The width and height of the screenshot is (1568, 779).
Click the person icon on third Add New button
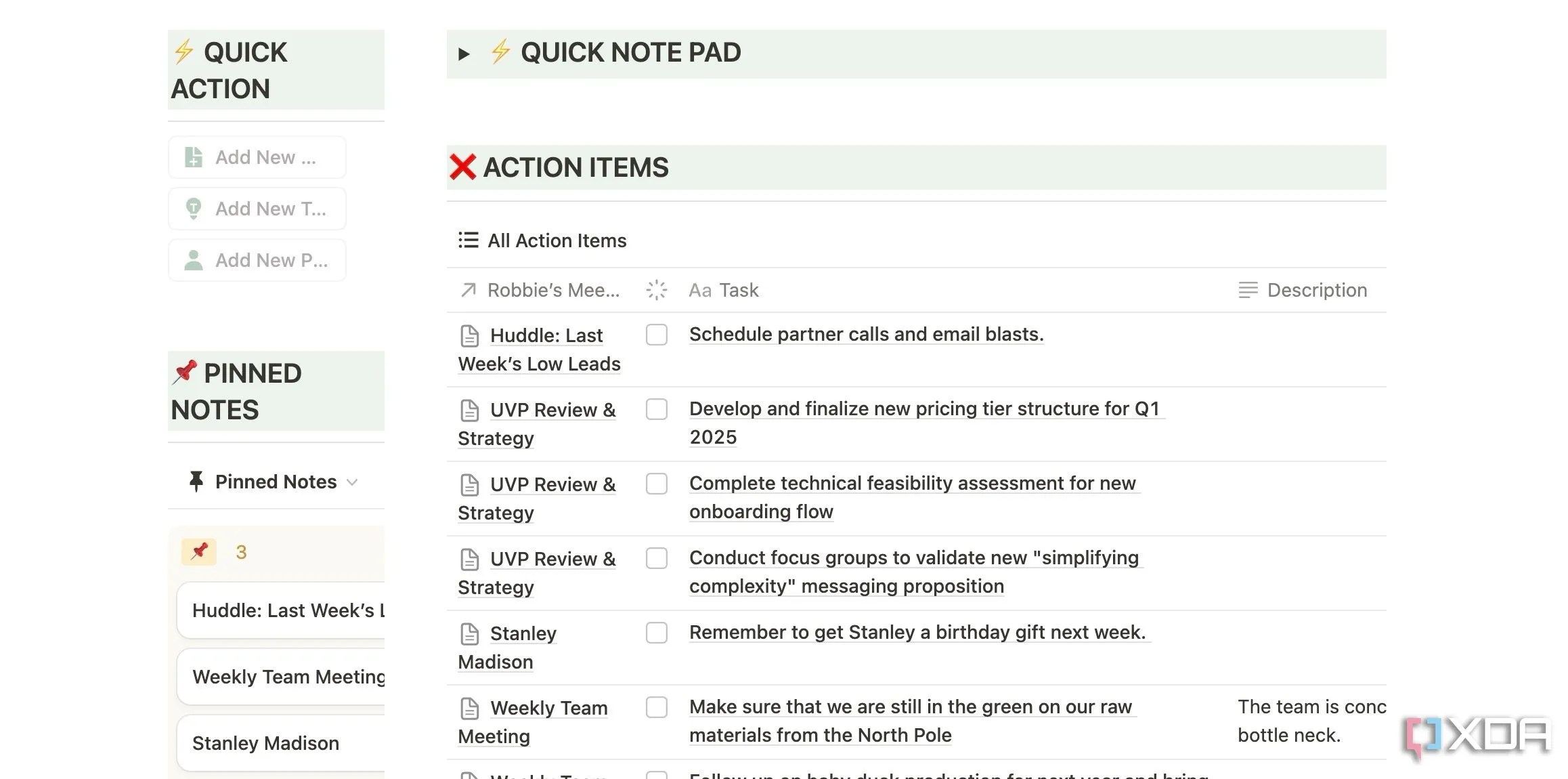tap(194, 260)
